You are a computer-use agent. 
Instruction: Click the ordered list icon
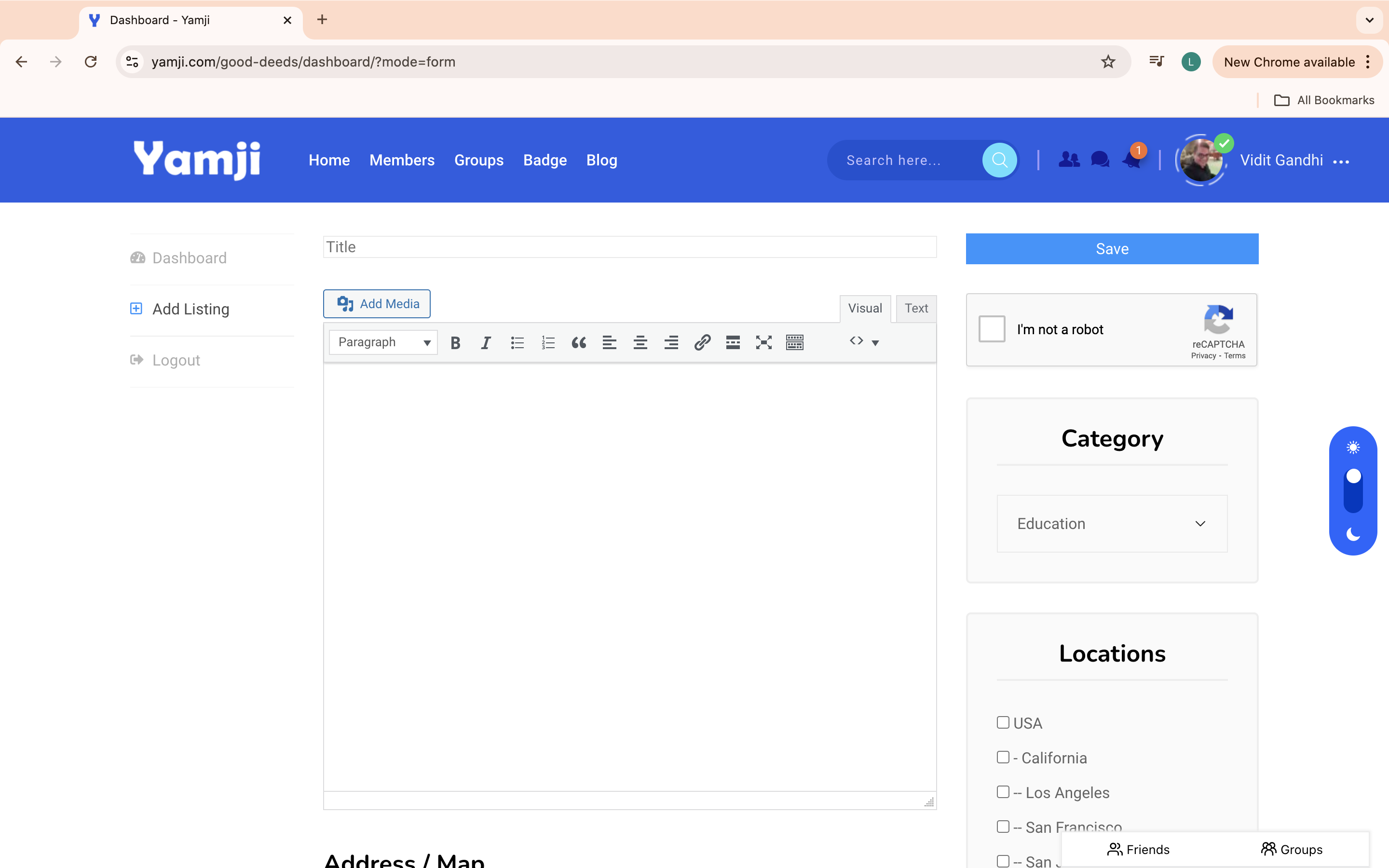tap(548, 342)
